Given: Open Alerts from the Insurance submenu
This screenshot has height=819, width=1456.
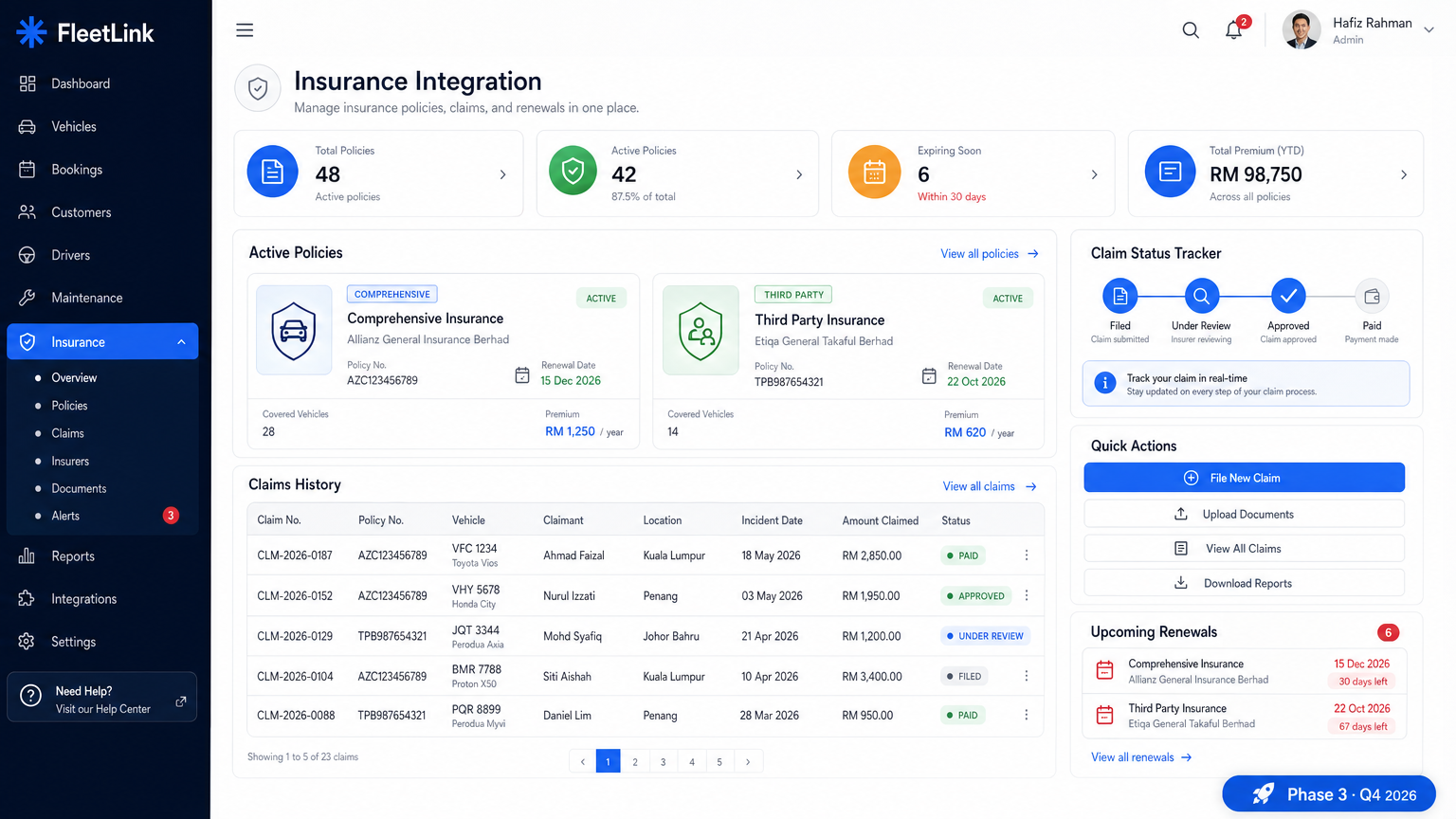Looking at the screenshot, I should coord(65,516).
